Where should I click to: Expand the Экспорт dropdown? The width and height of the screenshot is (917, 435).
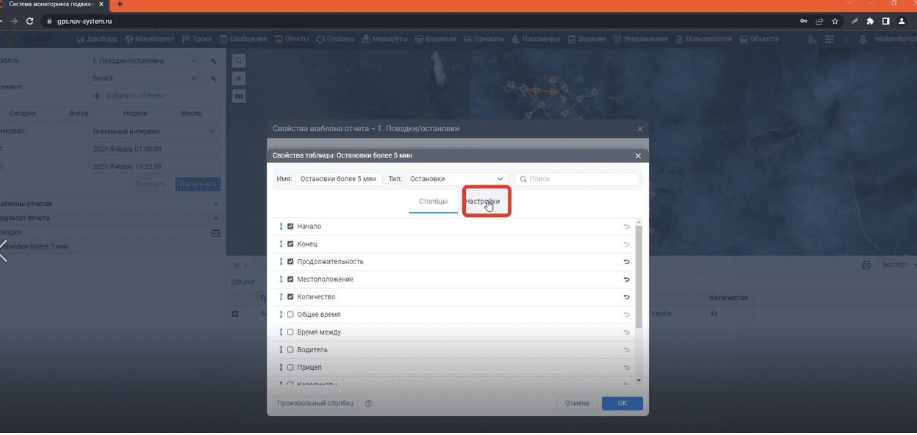point(897,266)
